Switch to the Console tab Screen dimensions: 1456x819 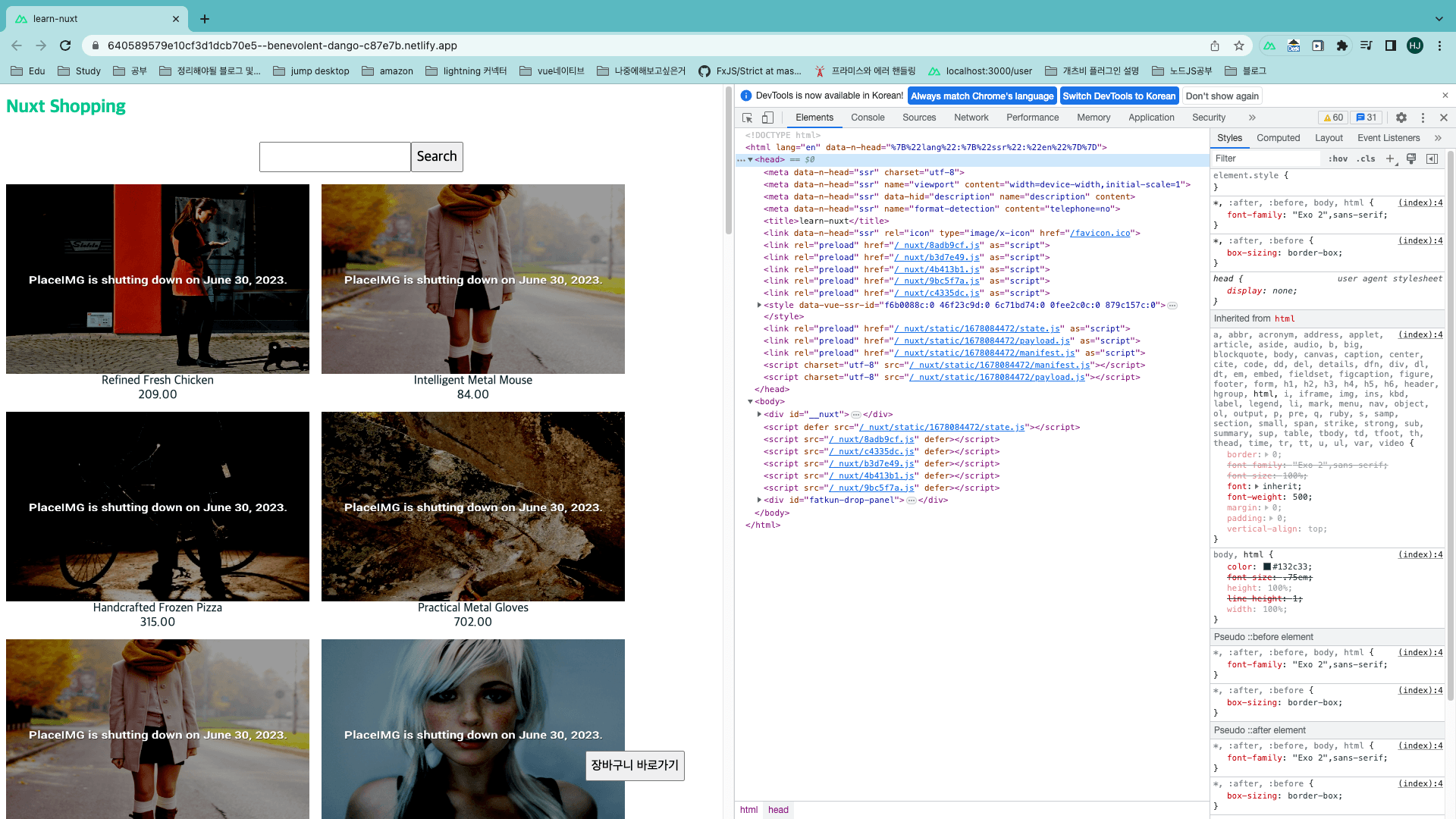(868, 118)
